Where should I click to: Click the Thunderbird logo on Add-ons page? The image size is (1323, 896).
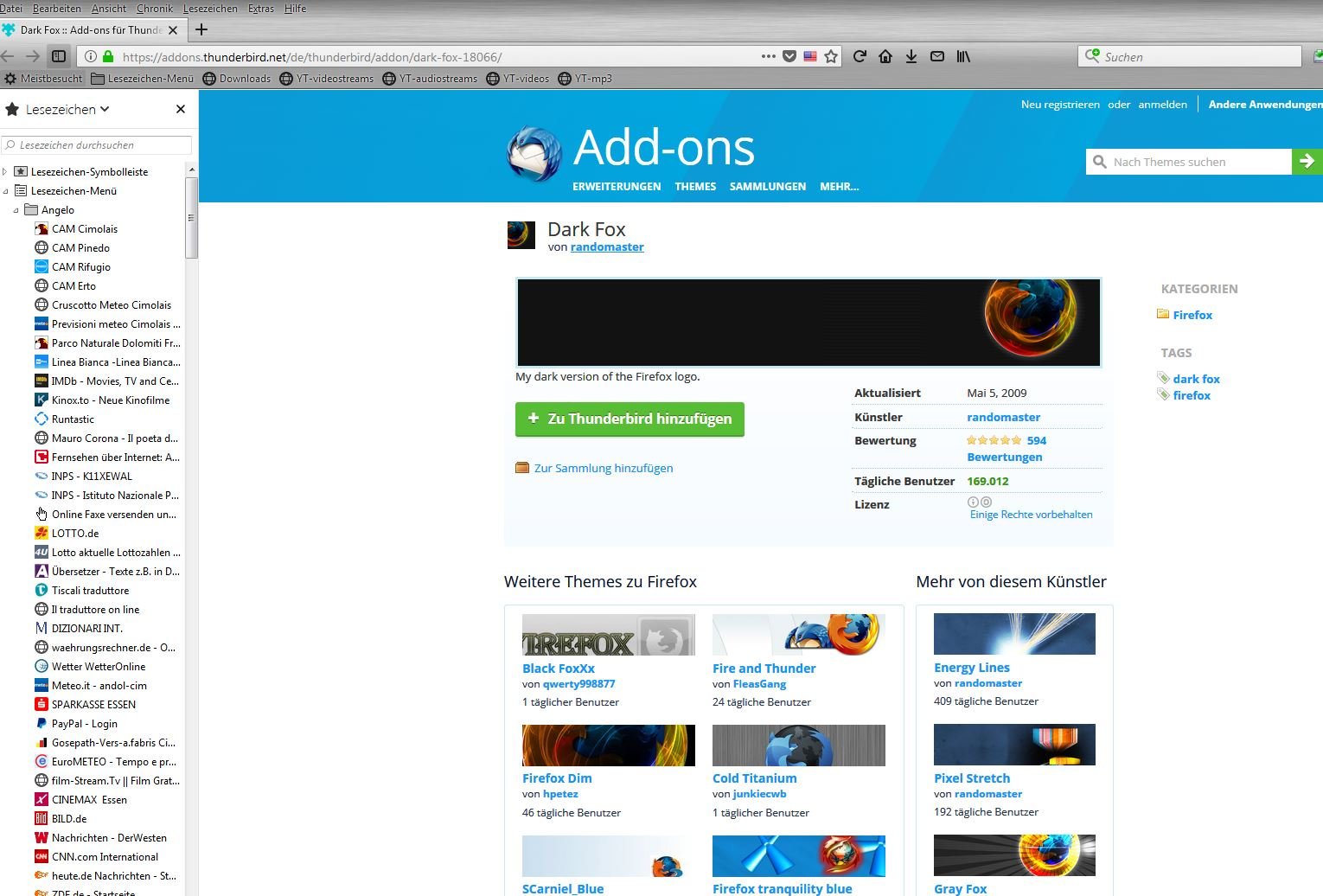[534, 155]
